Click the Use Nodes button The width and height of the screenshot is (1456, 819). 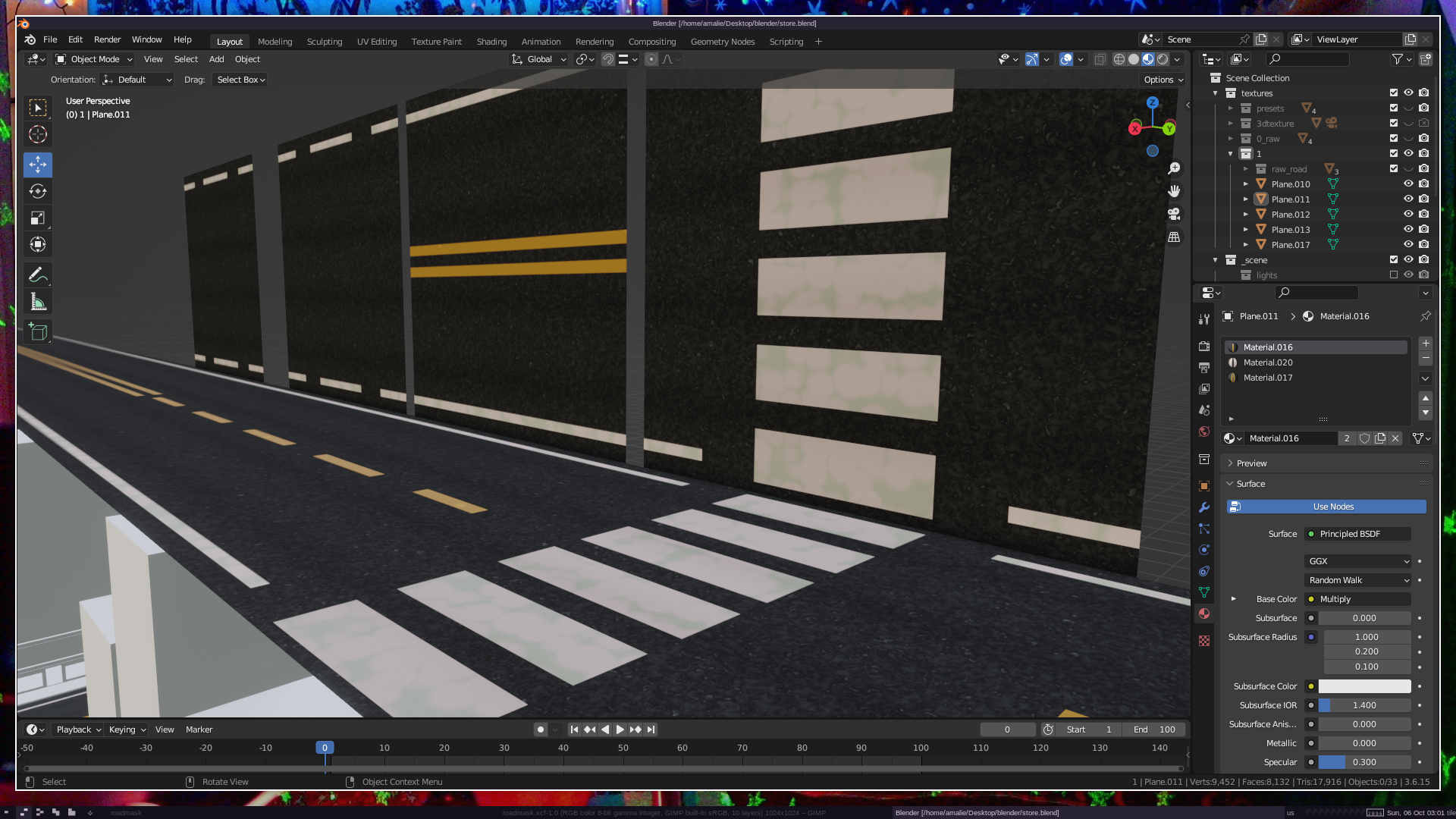(x=1333, y=507)
